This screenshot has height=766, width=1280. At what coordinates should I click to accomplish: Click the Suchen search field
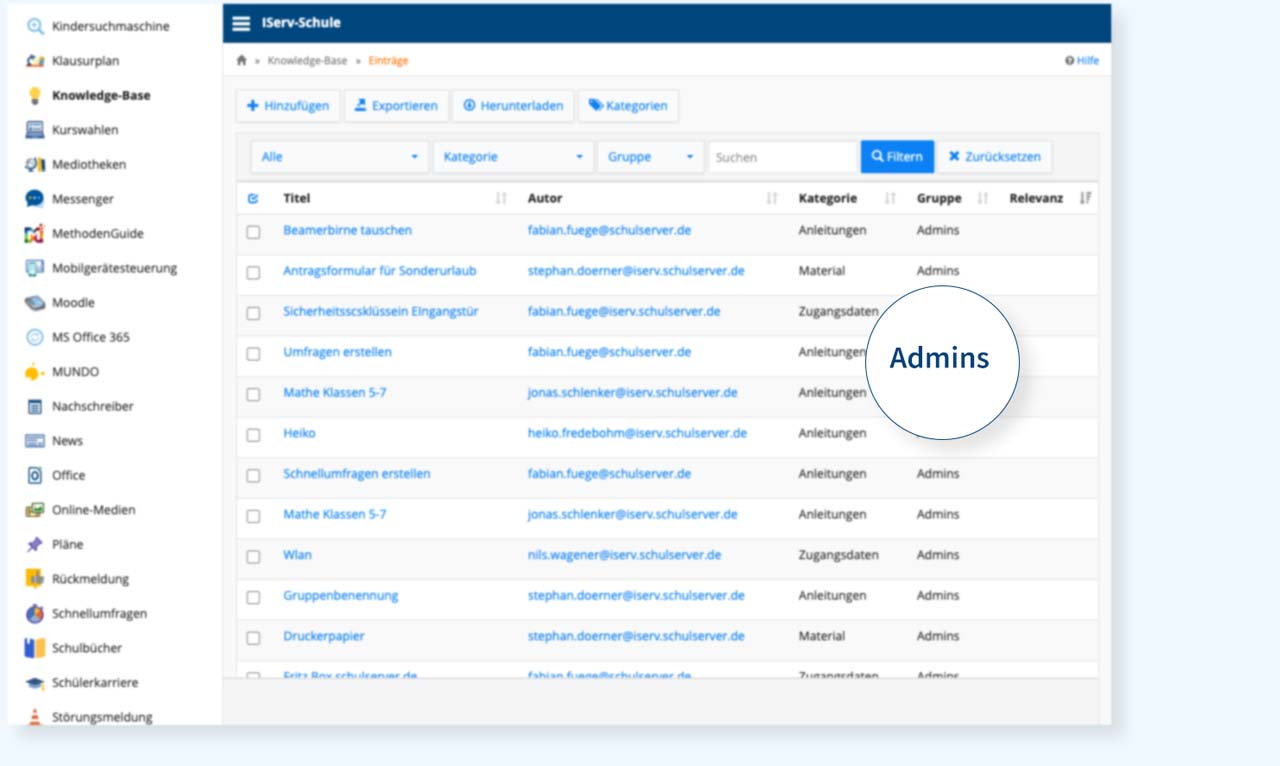783,157
